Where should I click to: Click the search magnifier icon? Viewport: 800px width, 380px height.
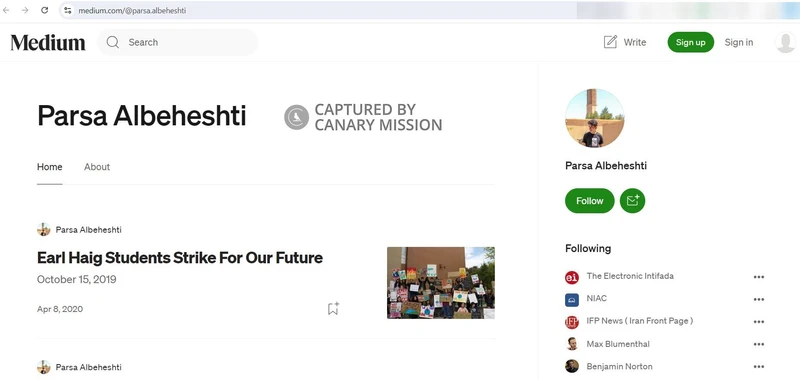(x=113, y=42)
